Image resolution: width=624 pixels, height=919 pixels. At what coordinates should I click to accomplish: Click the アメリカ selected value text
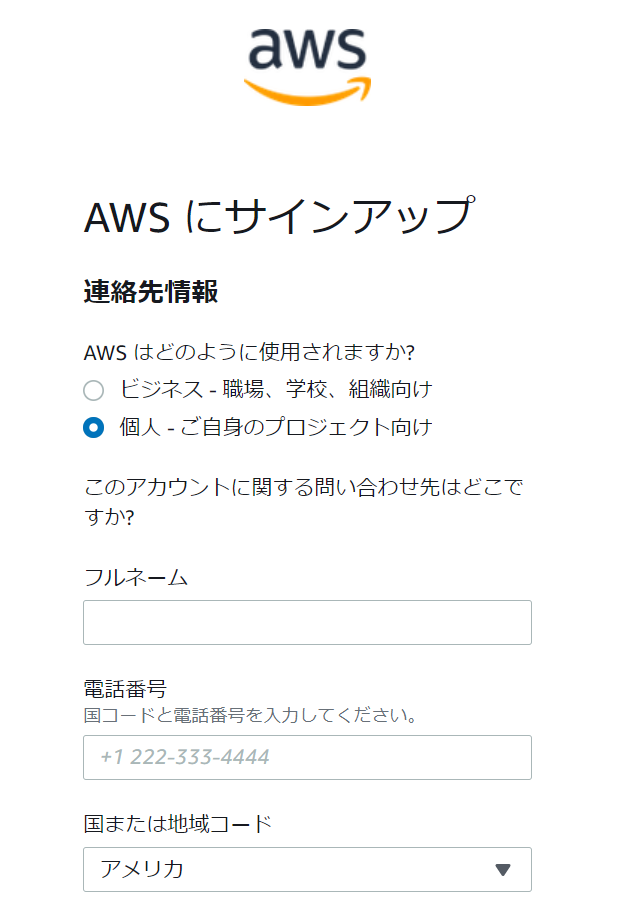pyautogui.click(x=142, y=869)
